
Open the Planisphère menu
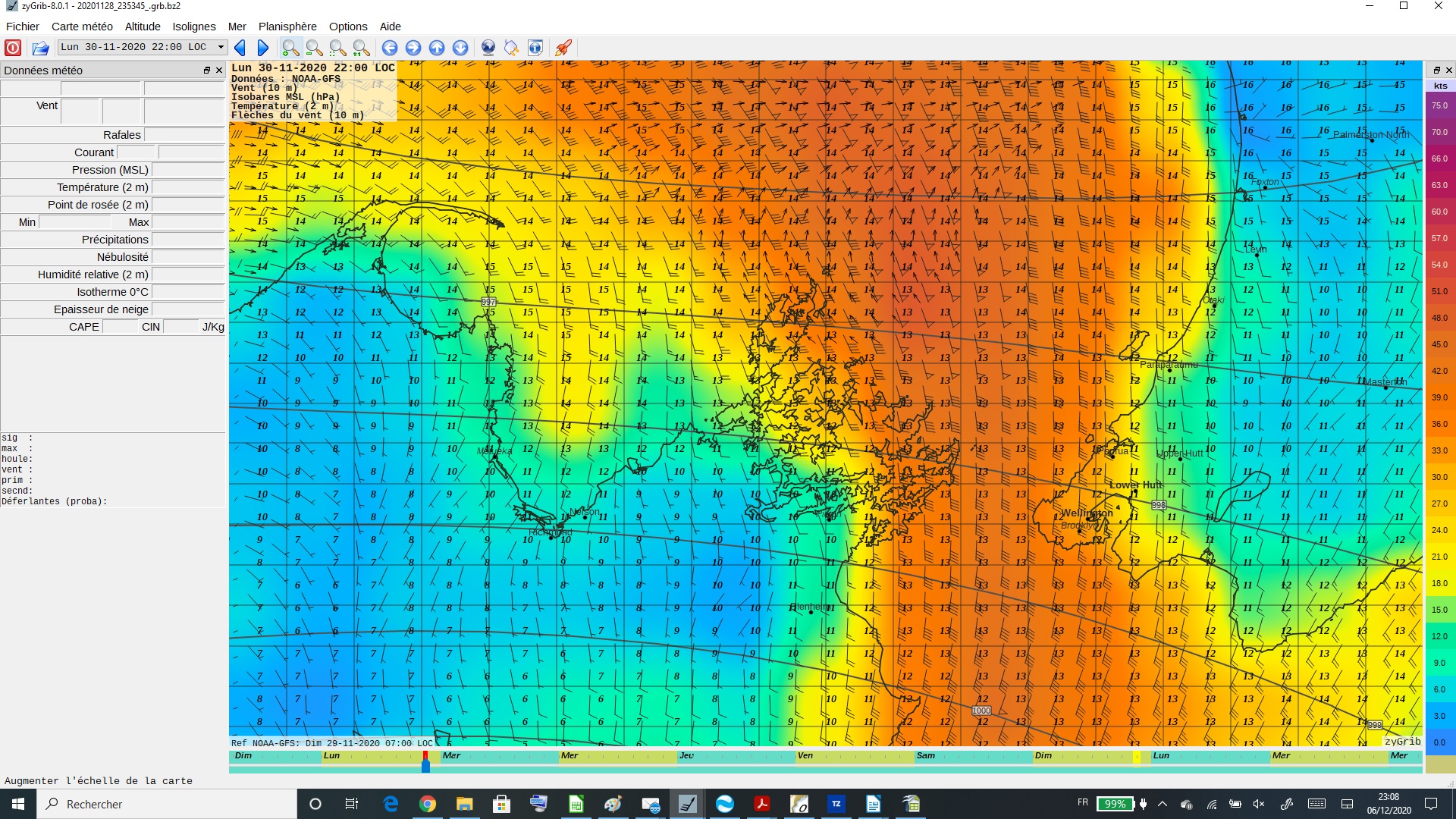tap(287, 27)
